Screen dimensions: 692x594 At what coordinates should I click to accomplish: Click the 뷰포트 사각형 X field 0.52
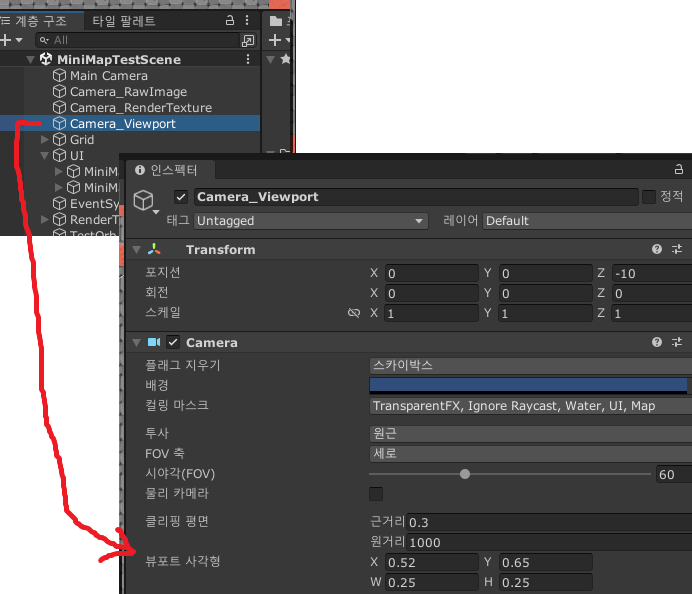[x=432, y=563]
